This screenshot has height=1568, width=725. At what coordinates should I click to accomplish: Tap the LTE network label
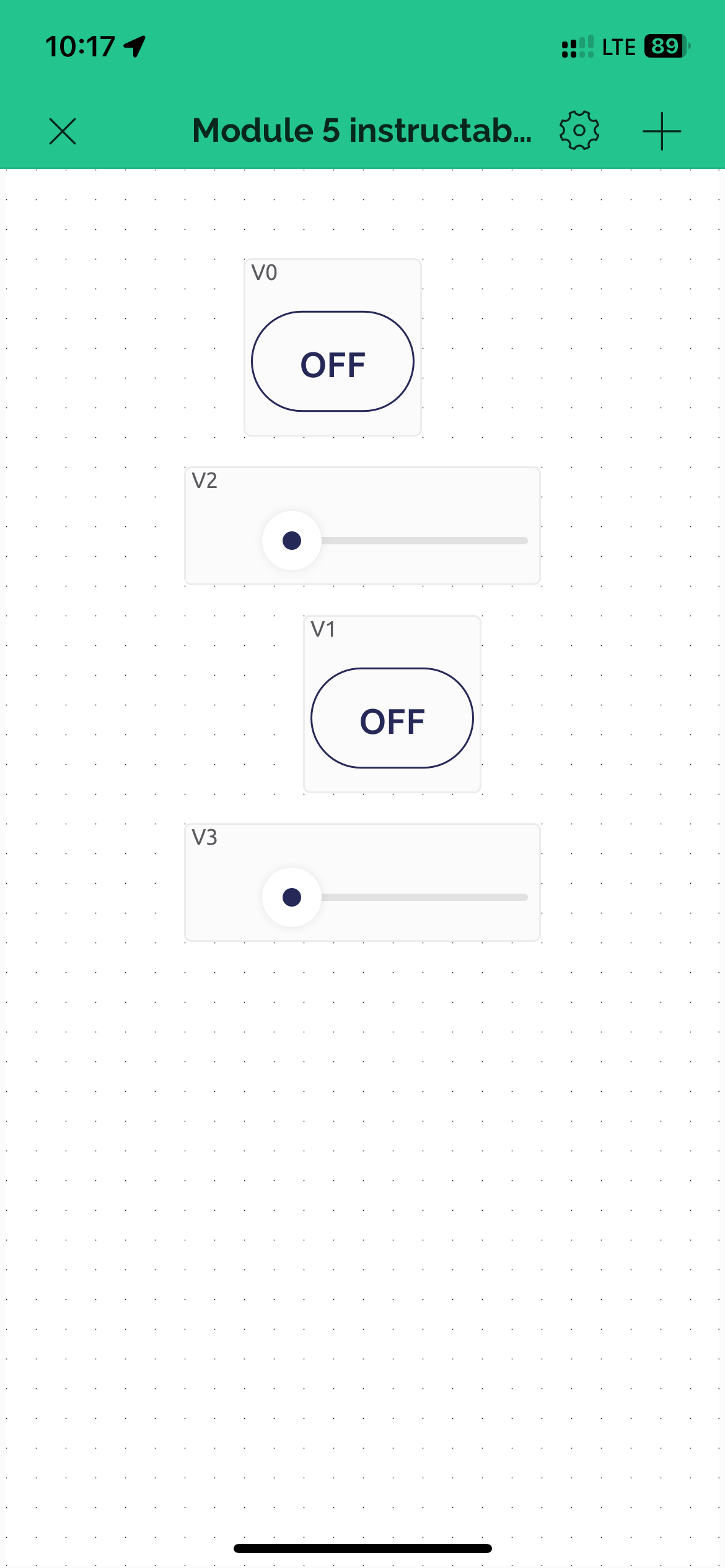click(618, 47)
